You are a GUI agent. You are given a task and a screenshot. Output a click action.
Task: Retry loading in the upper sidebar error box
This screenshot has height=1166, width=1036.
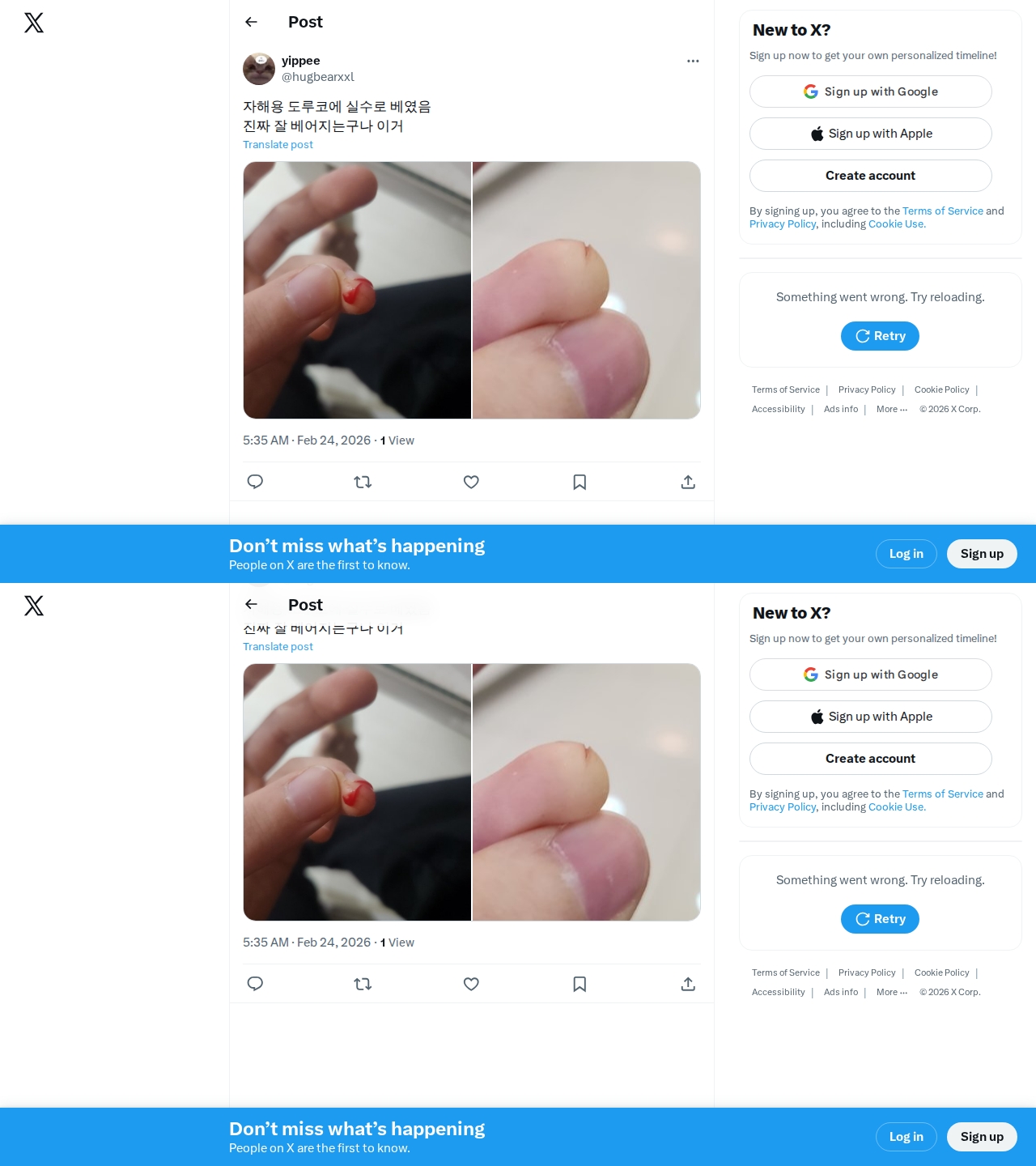[x=880, y=336]
